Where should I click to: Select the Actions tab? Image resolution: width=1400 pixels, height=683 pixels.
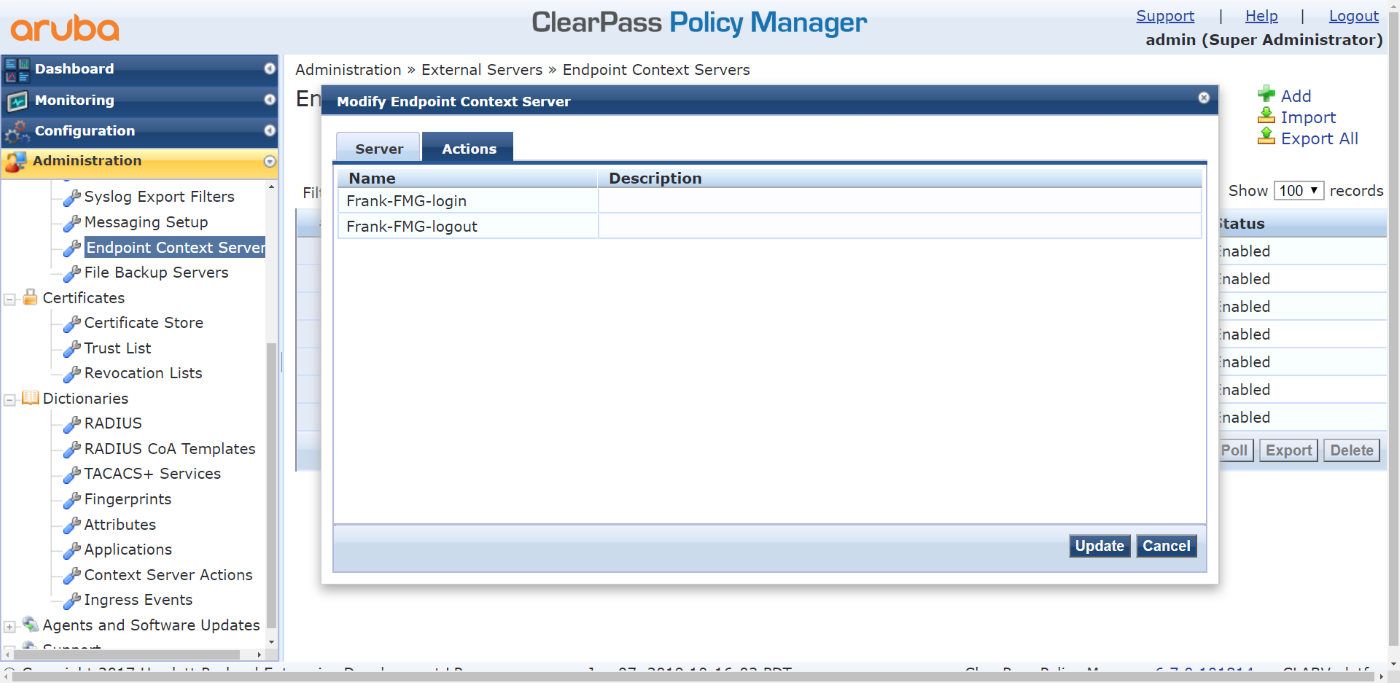(x=468, y=148)
